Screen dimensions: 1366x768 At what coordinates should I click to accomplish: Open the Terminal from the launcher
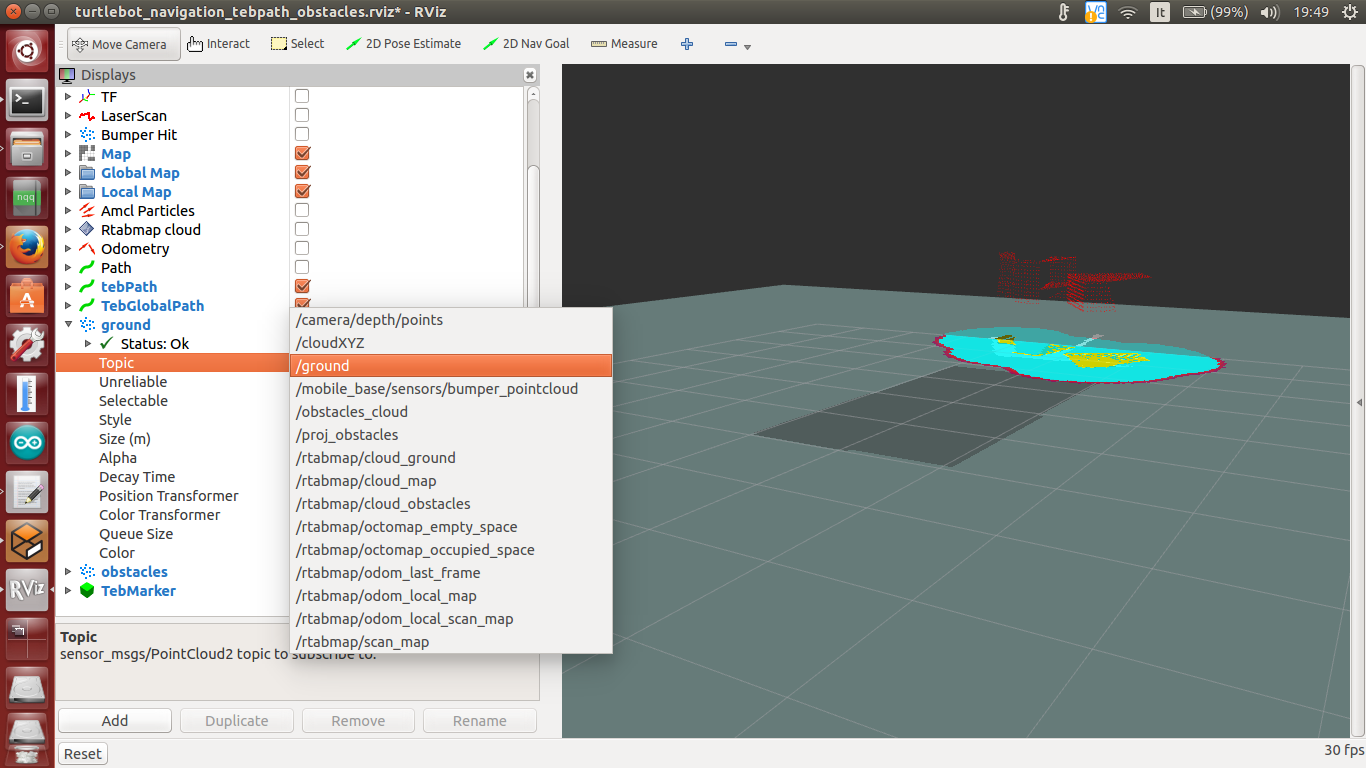tap(27, 100)
